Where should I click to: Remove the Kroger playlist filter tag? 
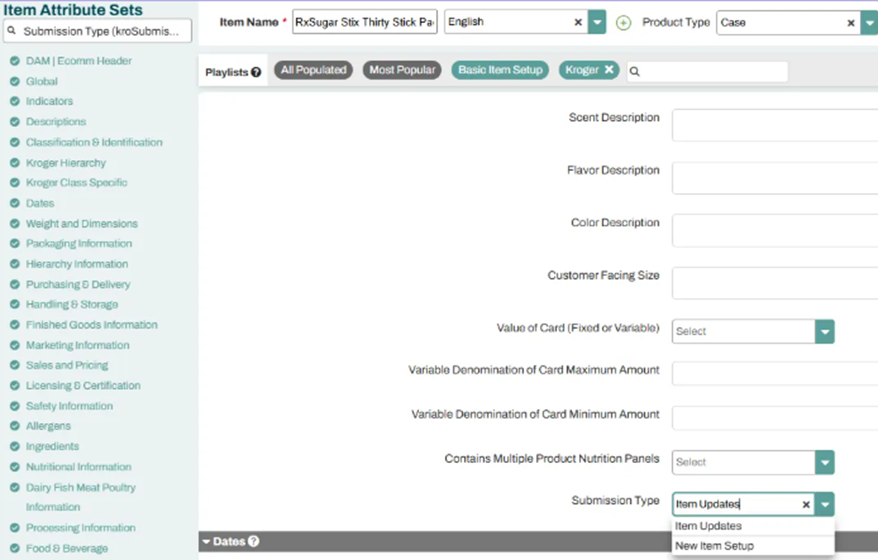(608, 70)
